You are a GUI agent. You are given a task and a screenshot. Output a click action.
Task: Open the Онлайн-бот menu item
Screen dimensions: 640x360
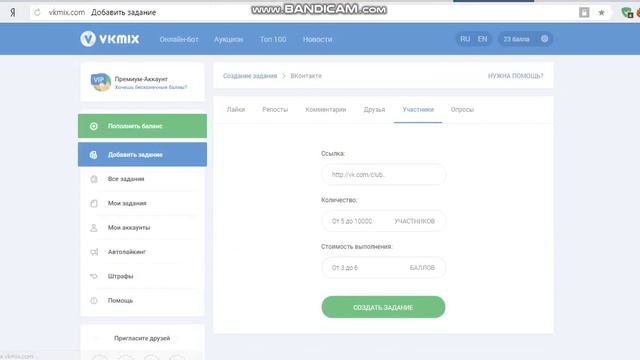point(179,39)
